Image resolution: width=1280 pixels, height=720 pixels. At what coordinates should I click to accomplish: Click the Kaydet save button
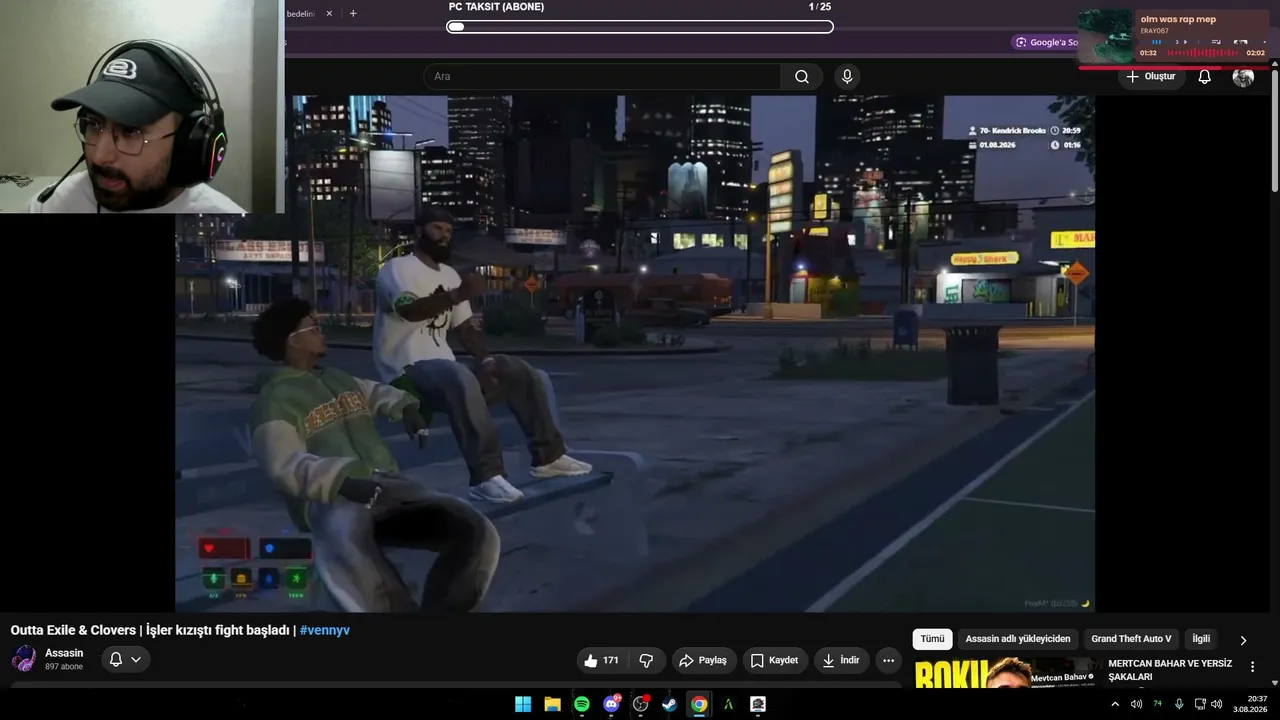(775, 660)
